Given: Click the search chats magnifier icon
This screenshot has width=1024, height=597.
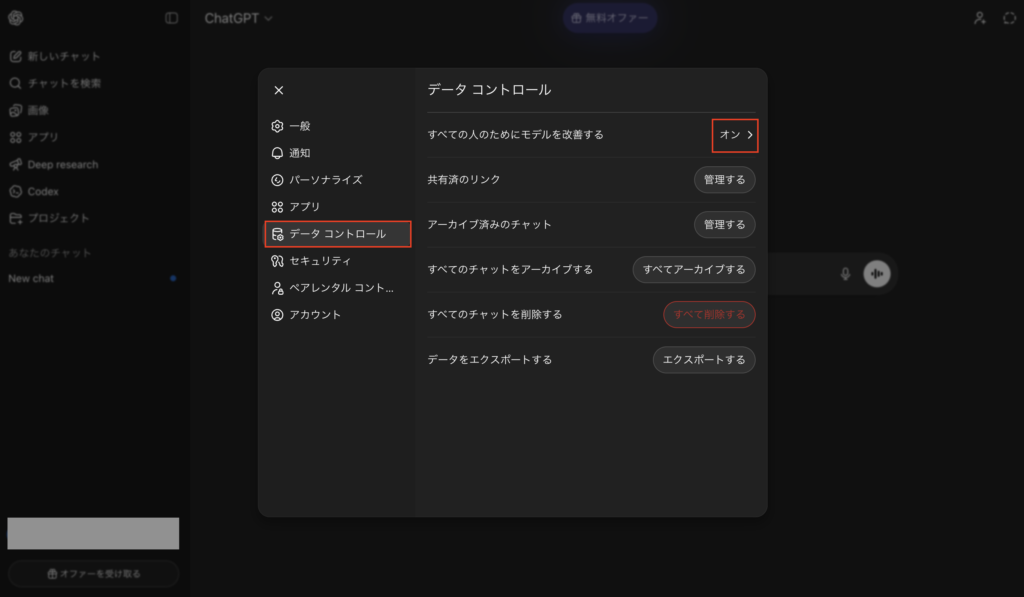Looking at the screenshot, I should click(16, 83).
